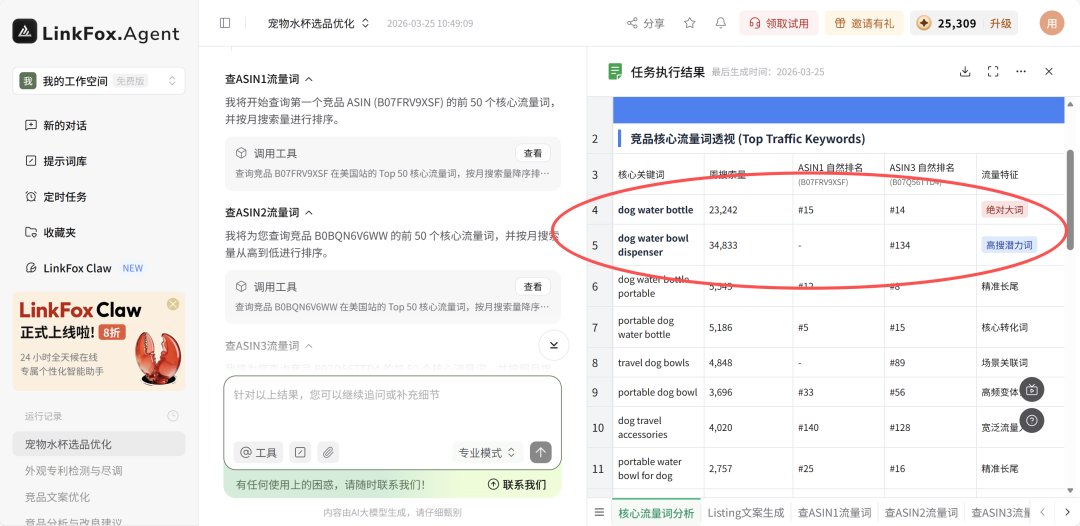
Task: Click the 领取试用 button
Action: point(779,23)
